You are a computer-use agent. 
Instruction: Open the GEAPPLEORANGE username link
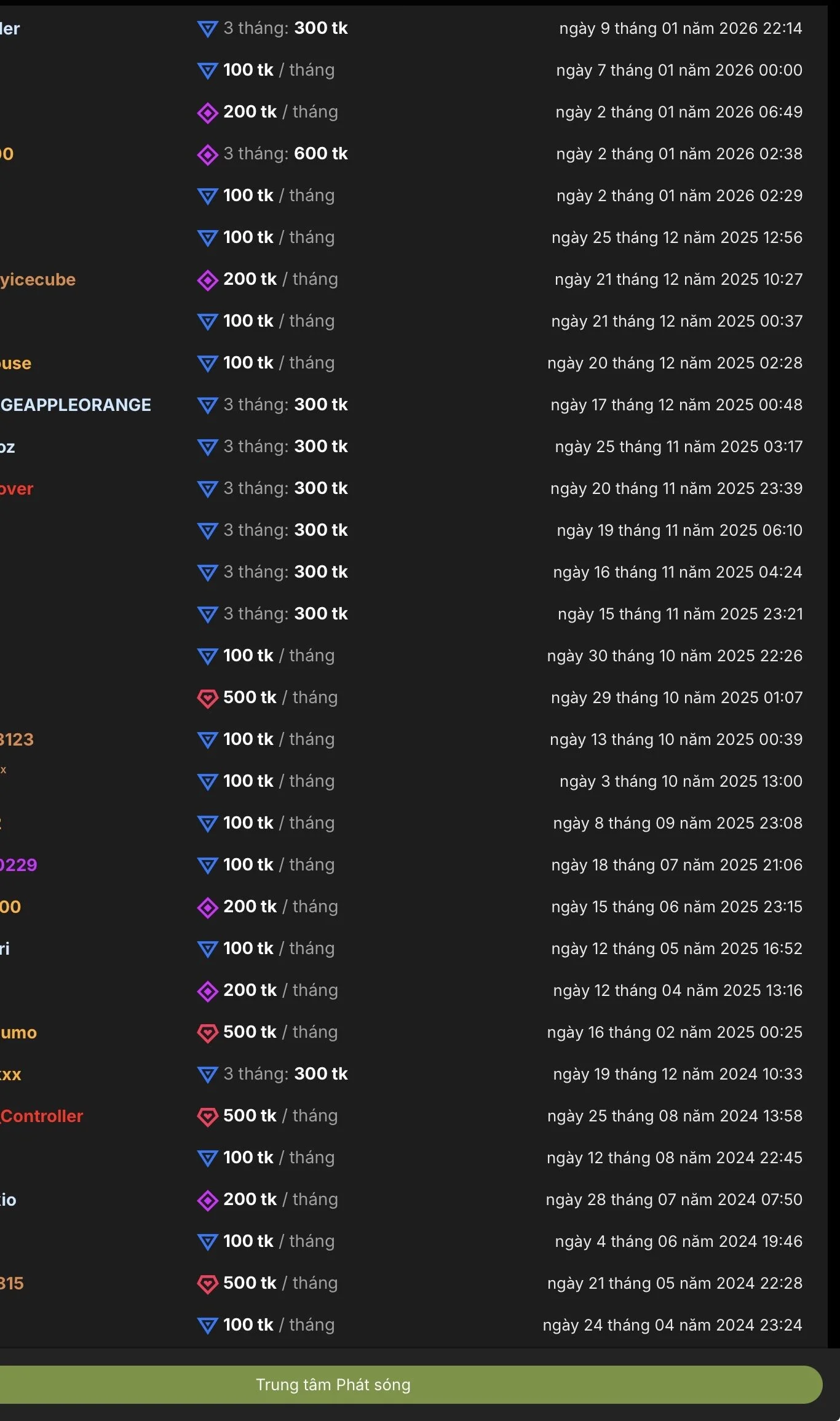click(x=76, y=405)
